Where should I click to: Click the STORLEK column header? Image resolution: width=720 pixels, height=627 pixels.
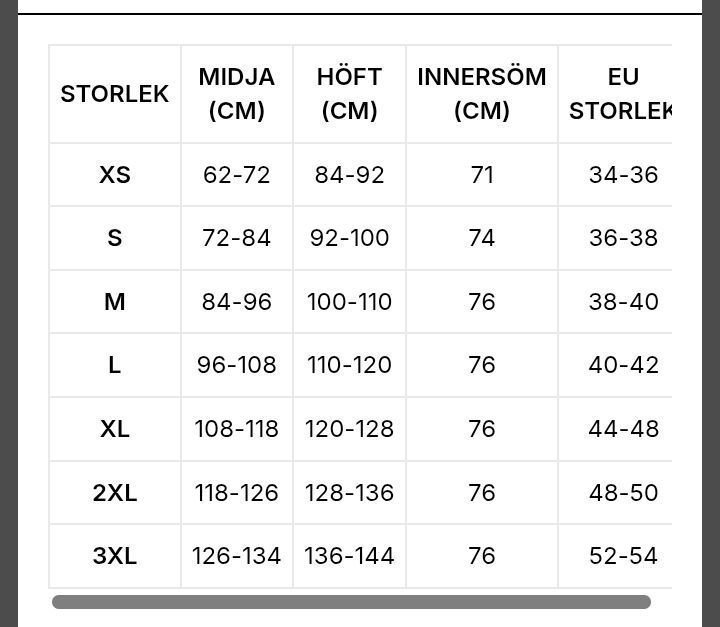(115, 94)
